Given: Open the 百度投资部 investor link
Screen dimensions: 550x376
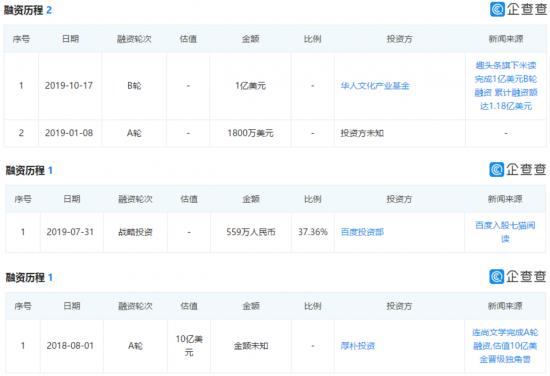Looking at the screenshot, I should 362,232.
